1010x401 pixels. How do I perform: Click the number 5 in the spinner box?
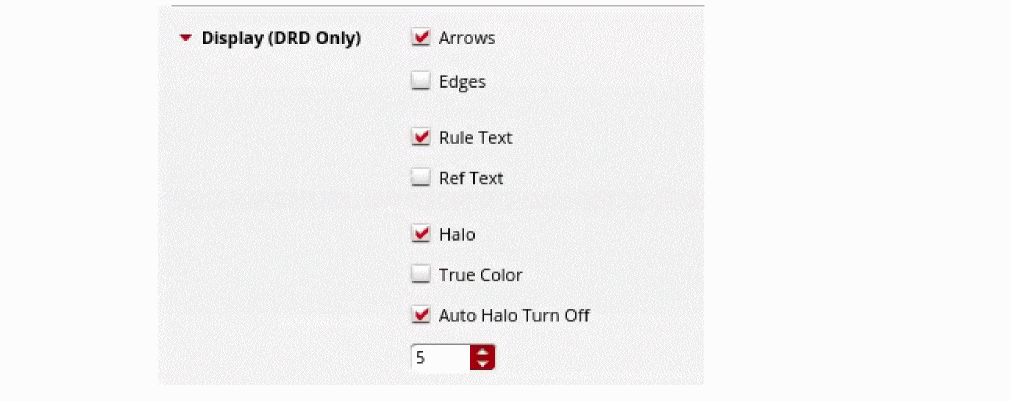[421, 357]
